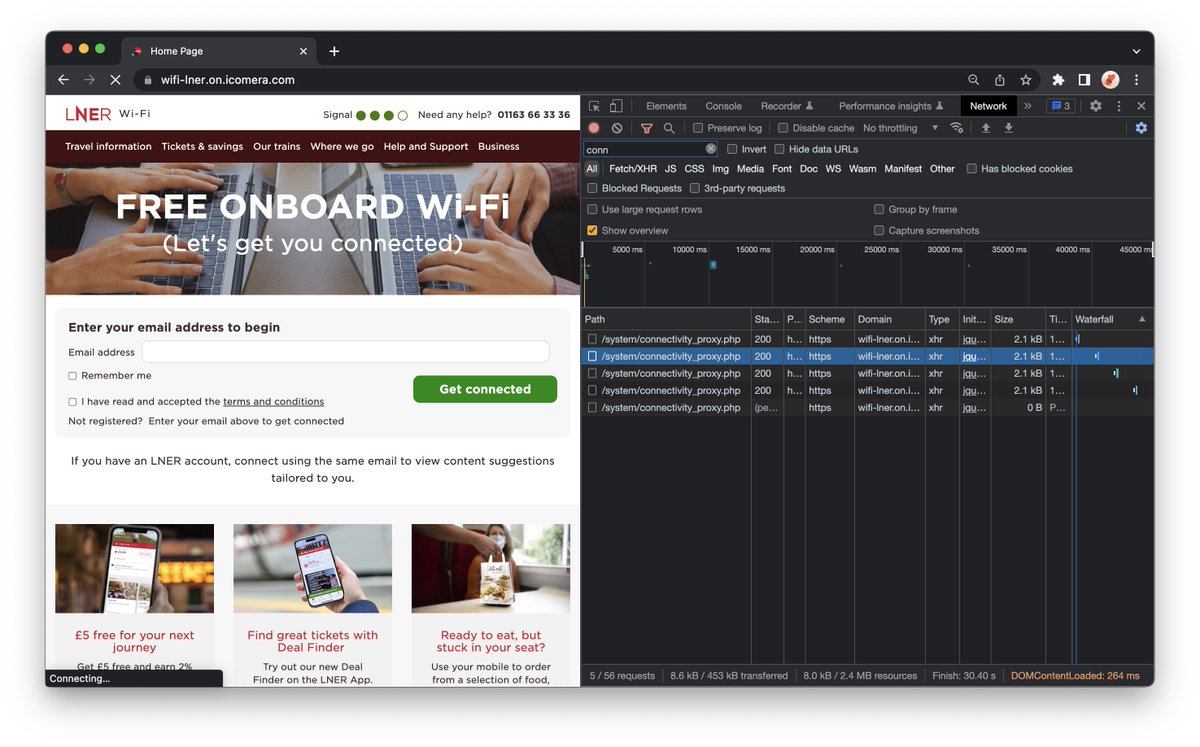Switch to the Elements tab

coord(666,106)
